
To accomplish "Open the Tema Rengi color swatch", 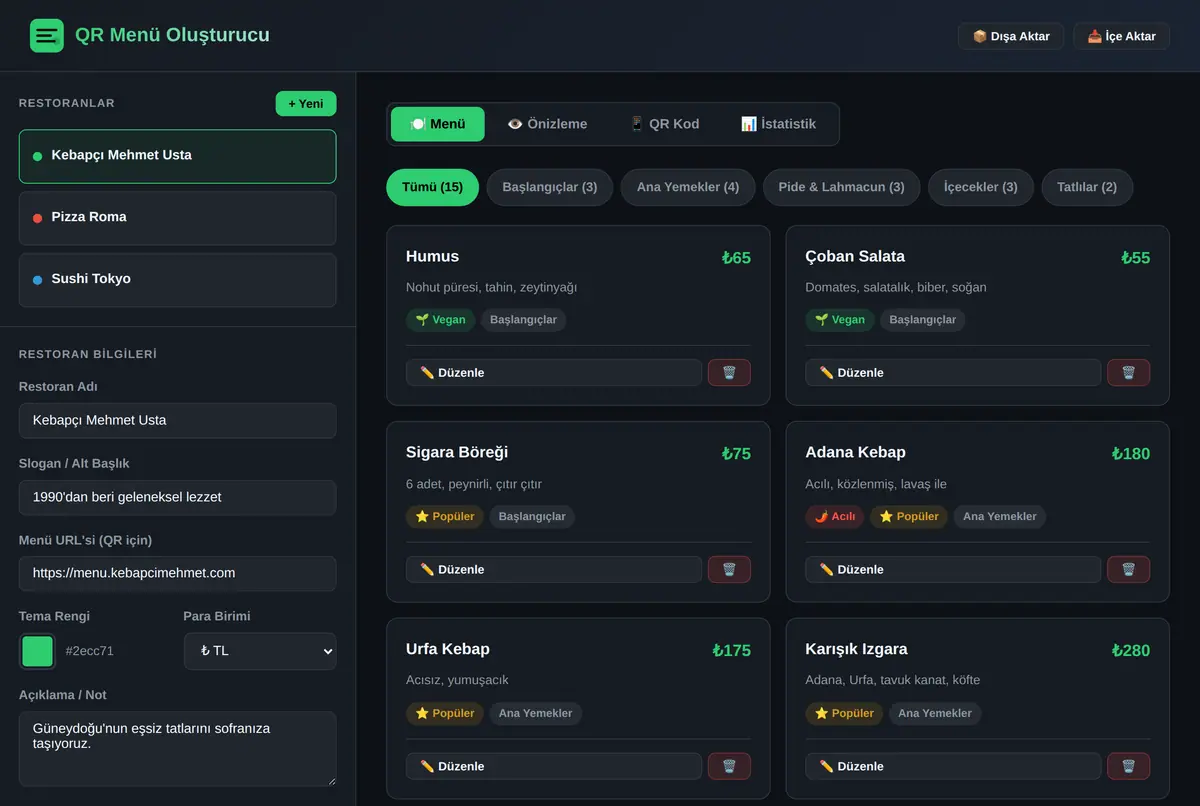I will pos(38,652).
